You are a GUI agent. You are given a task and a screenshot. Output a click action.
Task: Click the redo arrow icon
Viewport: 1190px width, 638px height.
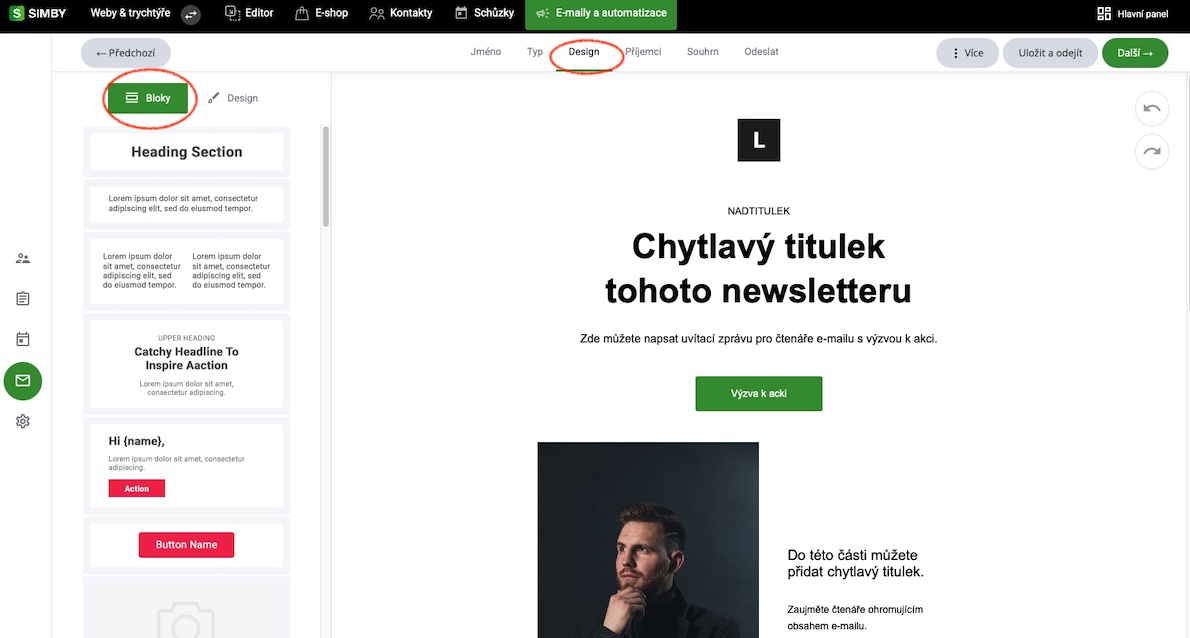[x=1151, y=152]
